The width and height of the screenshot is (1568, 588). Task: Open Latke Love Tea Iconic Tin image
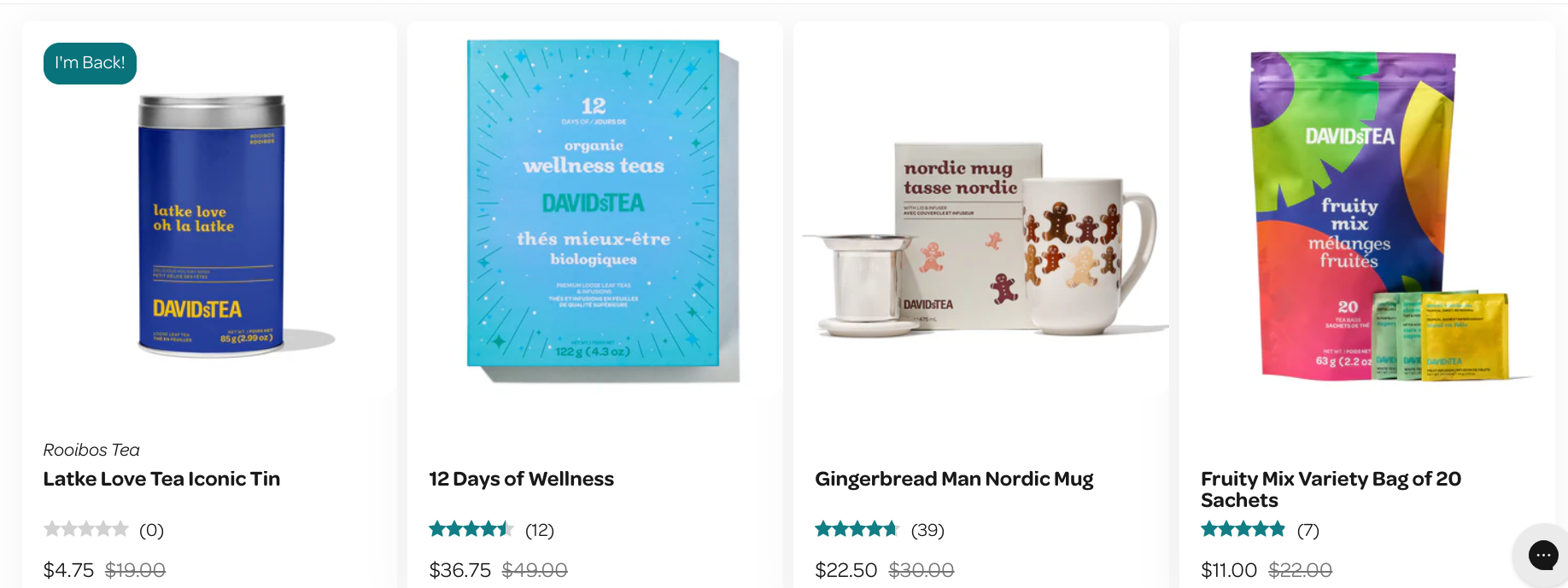click(212, 226)
